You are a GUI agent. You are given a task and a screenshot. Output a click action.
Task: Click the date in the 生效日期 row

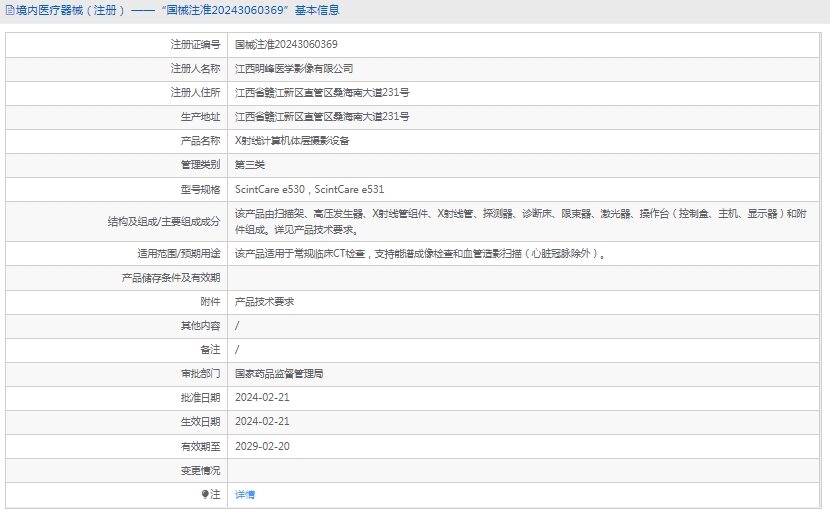click(262, 422)
